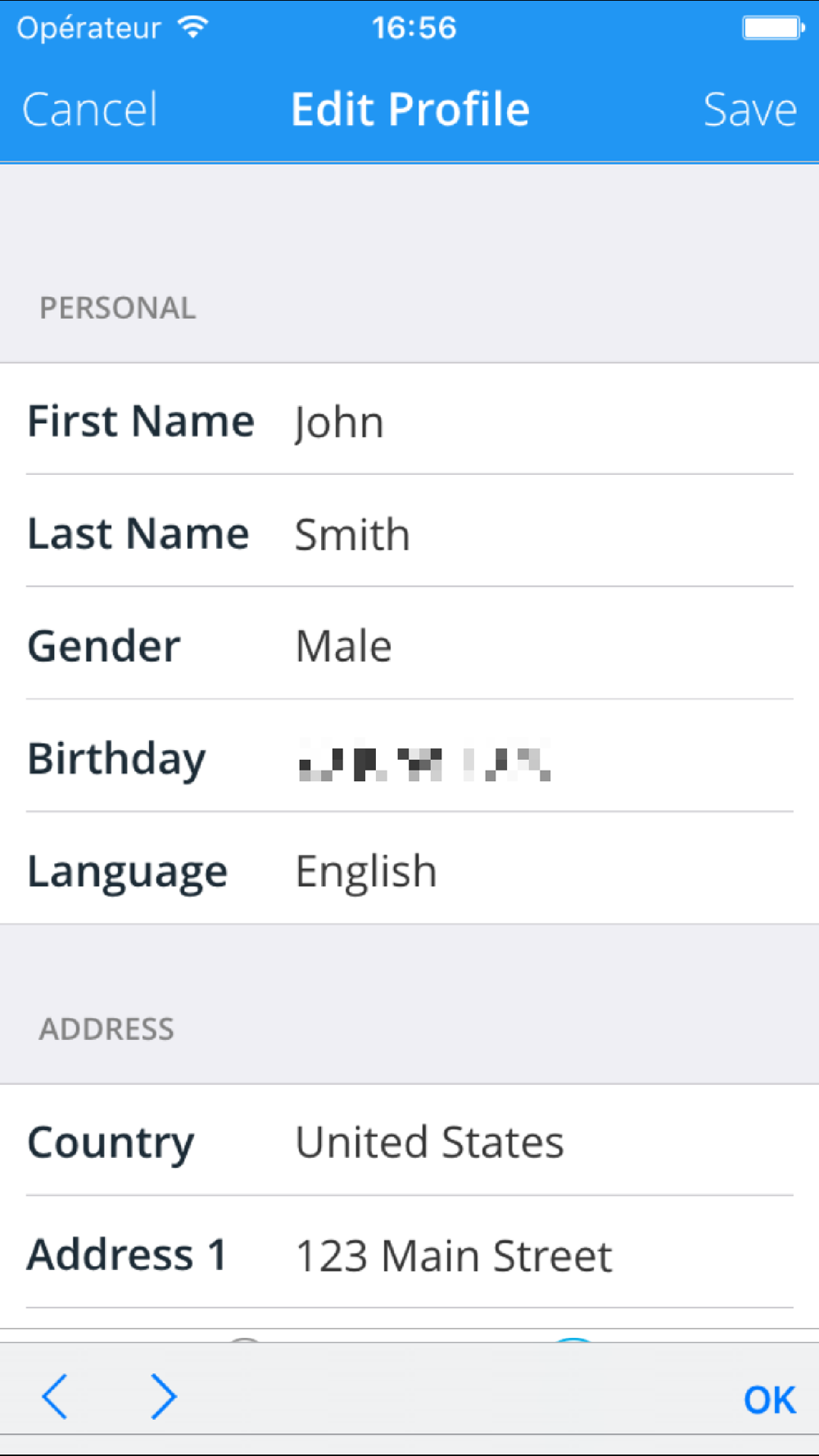Viewport: 819px width, 1456px height.
Task: Edit the Last Name field containing Smith
Action: pyautogui.click(x=409, y=531)
